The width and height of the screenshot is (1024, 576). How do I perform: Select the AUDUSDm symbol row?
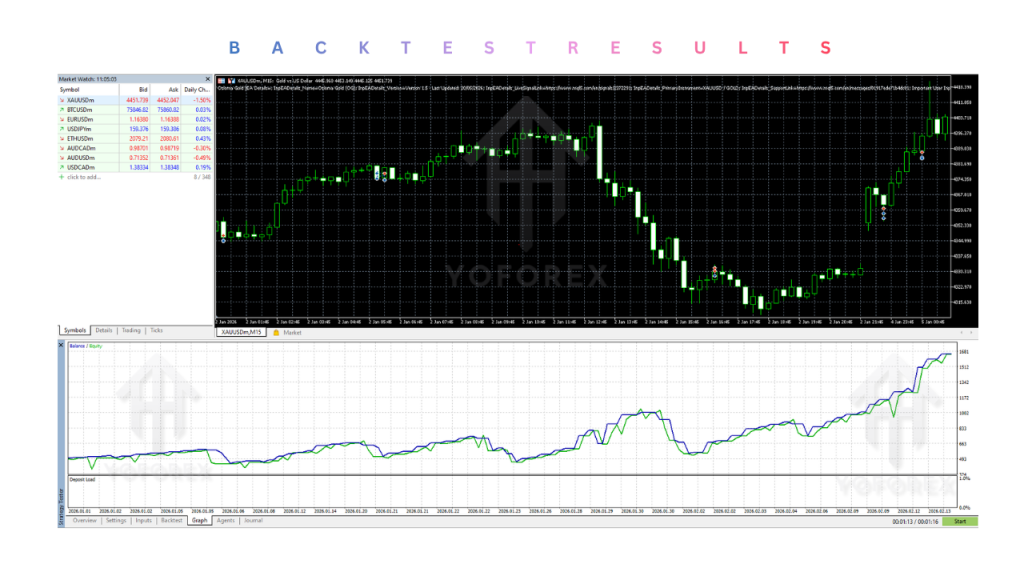[135, 158]
